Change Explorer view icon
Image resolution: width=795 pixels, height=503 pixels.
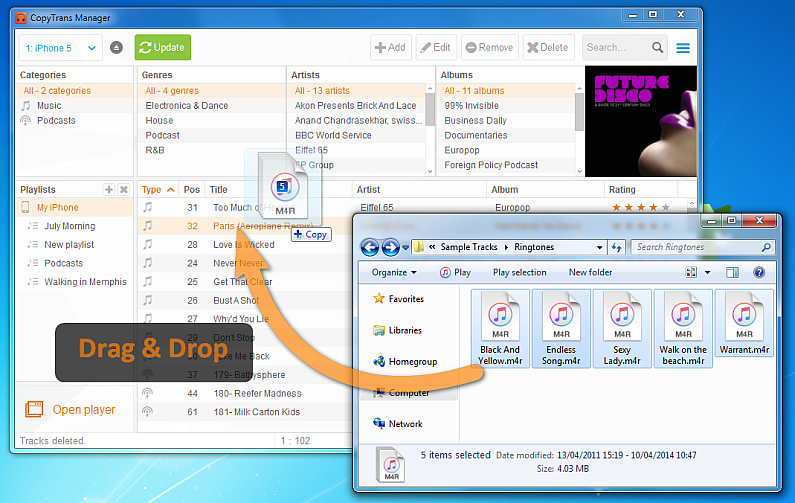(691, 273)
